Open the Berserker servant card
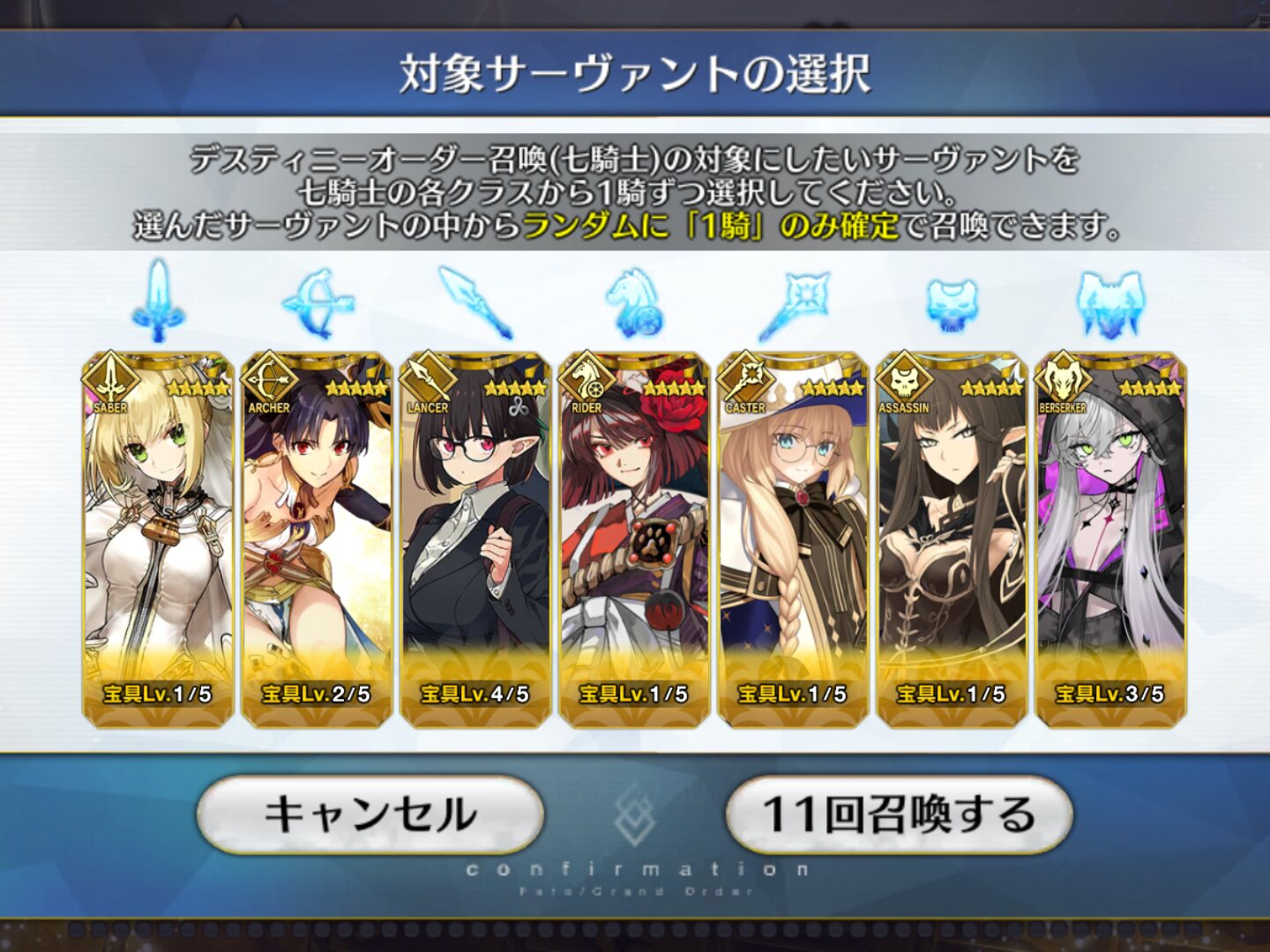This screenshot has height=952, width=1270. pos(1110,539)
